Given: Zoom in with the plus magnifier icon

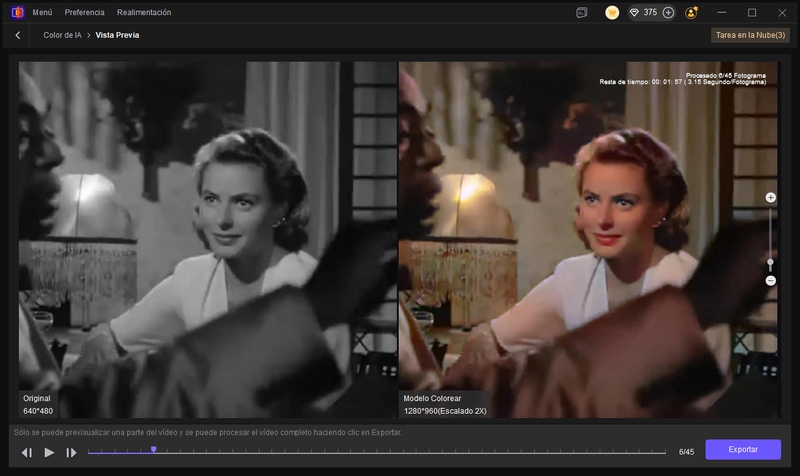Looking at the screenshot, I should (770, 198).
